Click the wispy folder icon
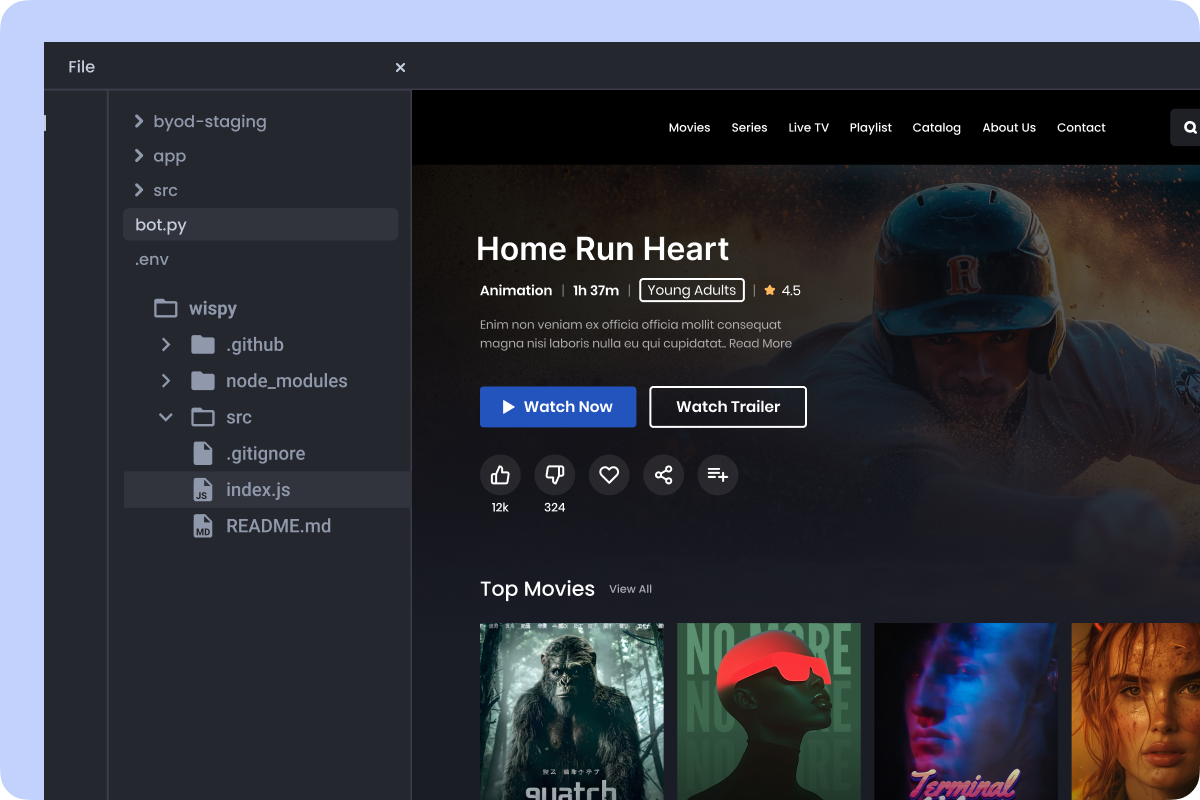The width and height of the screenshot is (1200, 800). point(166,308)
